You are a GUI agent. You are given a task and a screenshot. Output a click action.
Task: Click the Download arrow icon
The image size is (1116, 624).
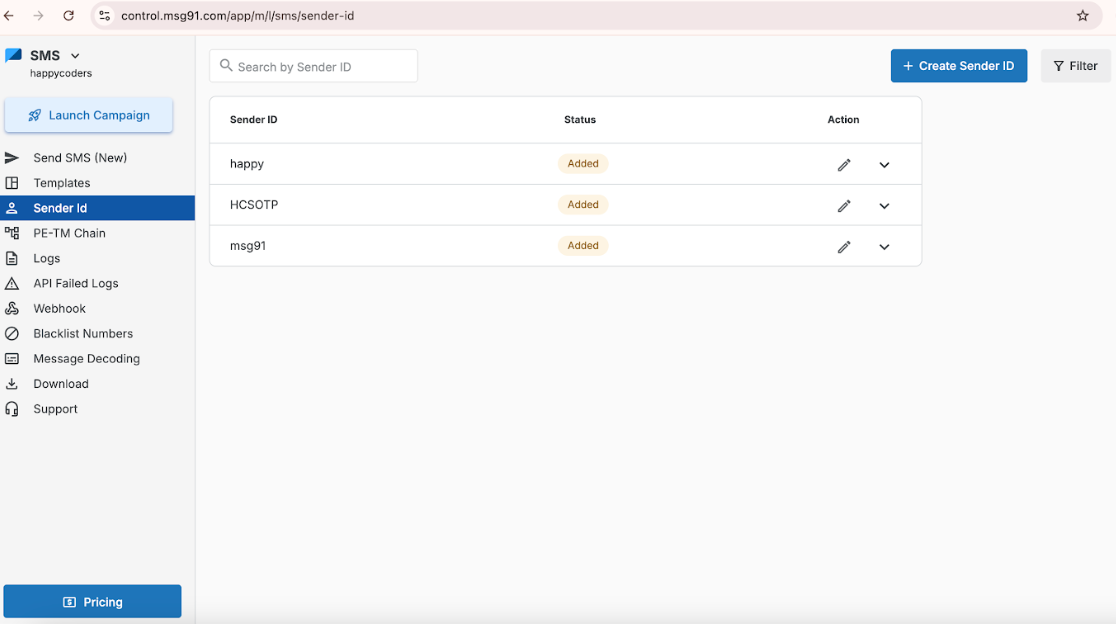(12, 384)
